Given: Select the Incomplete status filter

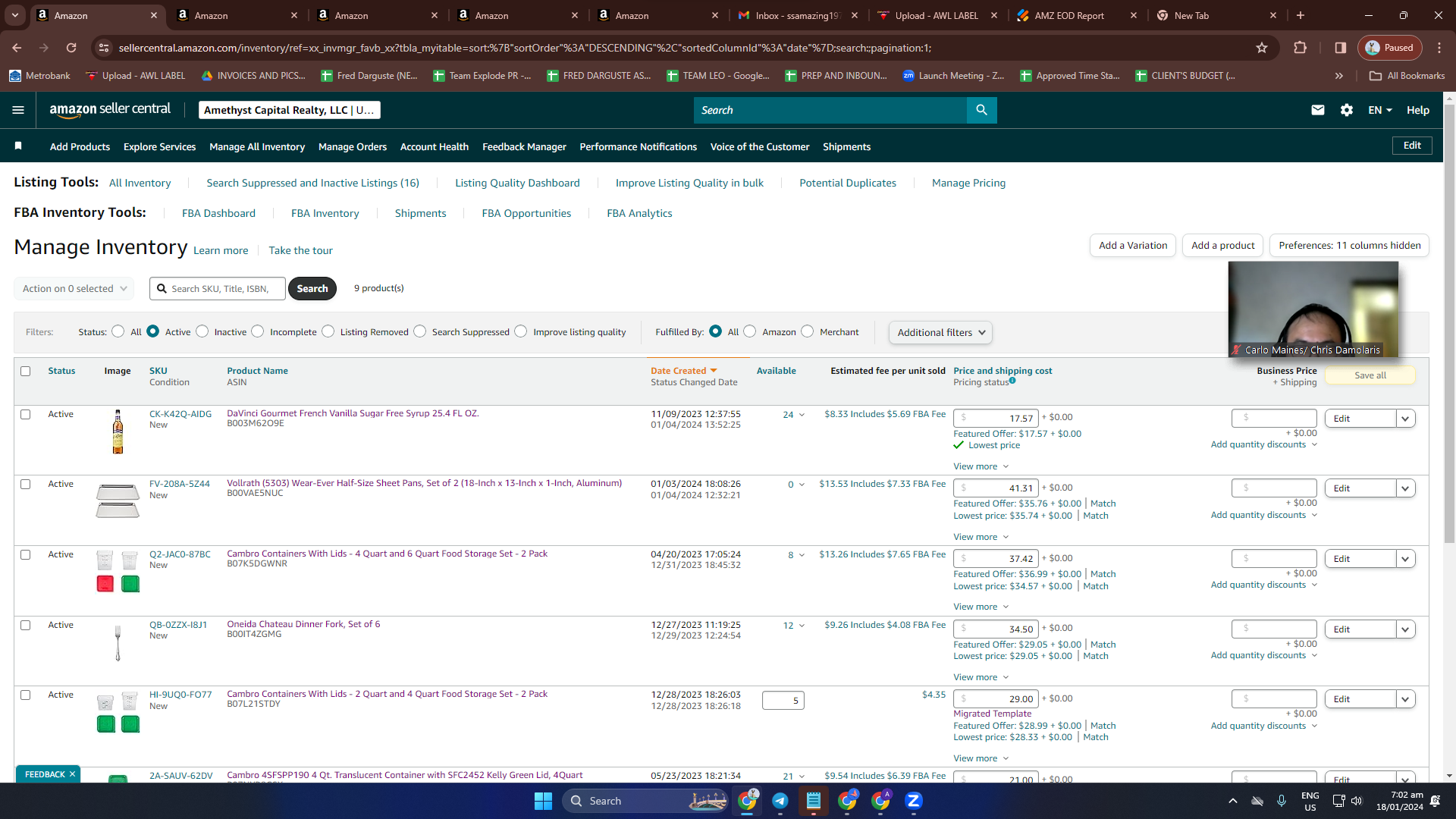Looking at the screenshot, I should coord(258,331).
